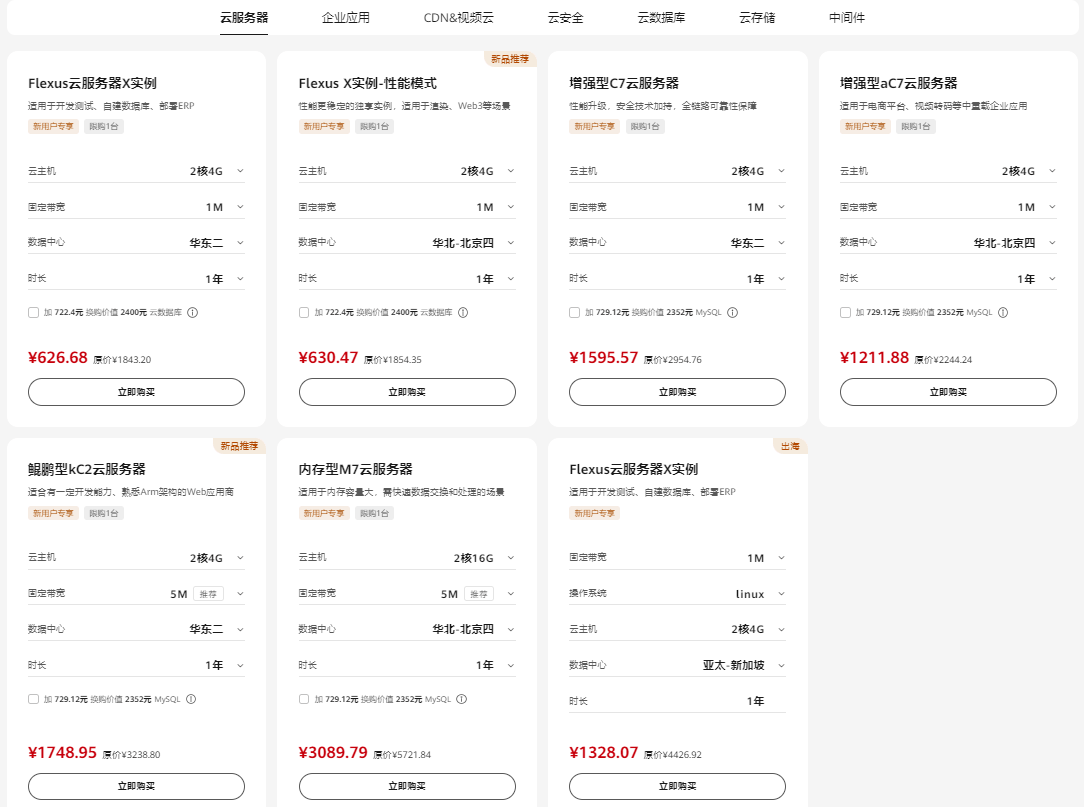Open the CDN&视频云 tab

(x=458, y=17)
